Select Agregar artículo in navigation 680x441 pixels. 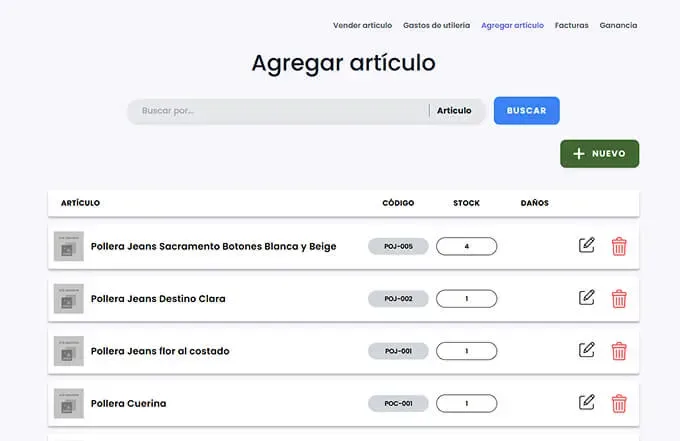pyautogui.click(x=512, y=25)
